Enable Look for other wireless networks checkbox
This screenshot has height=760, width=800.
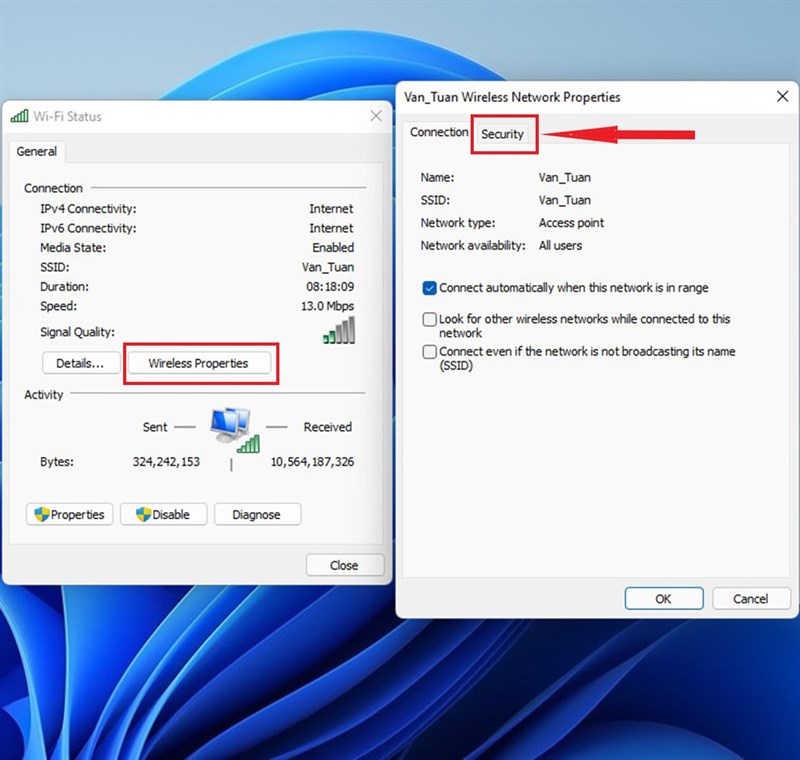tap(430, 319)
